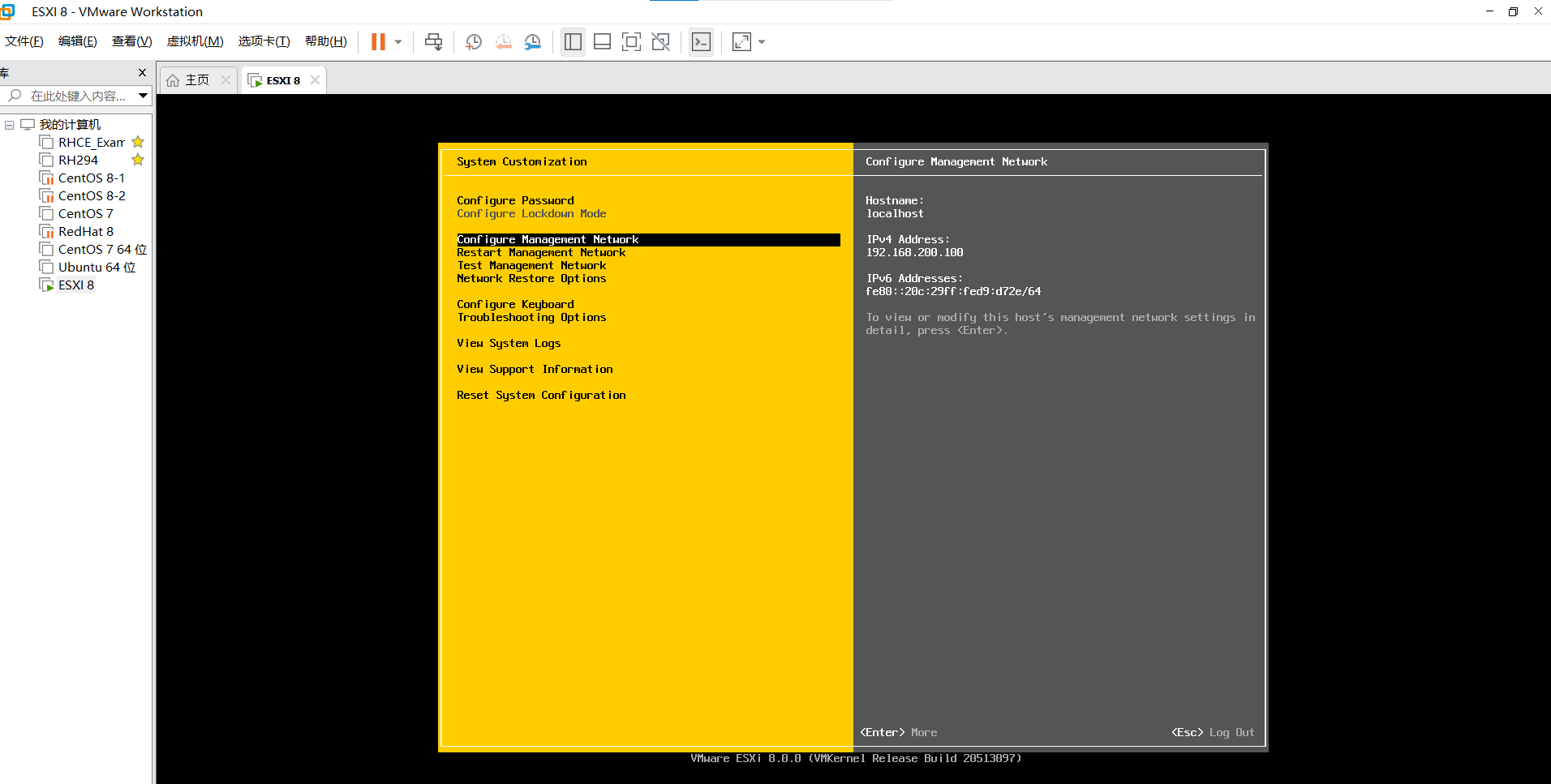
Task: Open the snapshot manager icon
Action: coord(533,42)
